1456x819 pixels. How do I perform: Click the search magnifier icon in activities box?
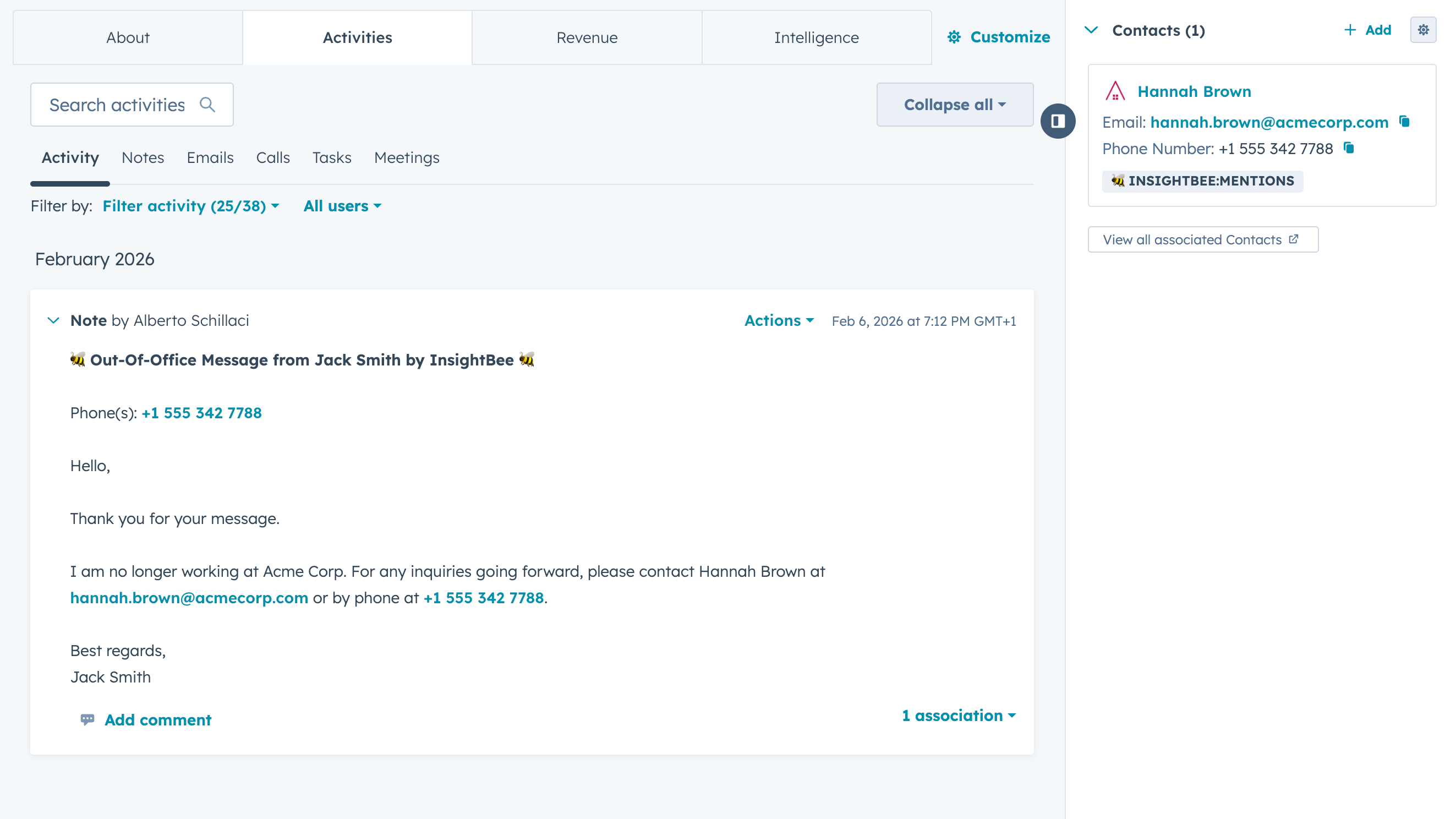coord(207,105)
